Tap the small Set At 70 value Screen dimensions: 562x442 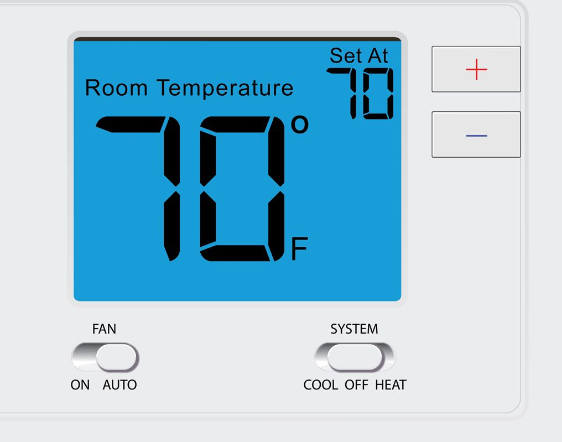pos(360,93)
